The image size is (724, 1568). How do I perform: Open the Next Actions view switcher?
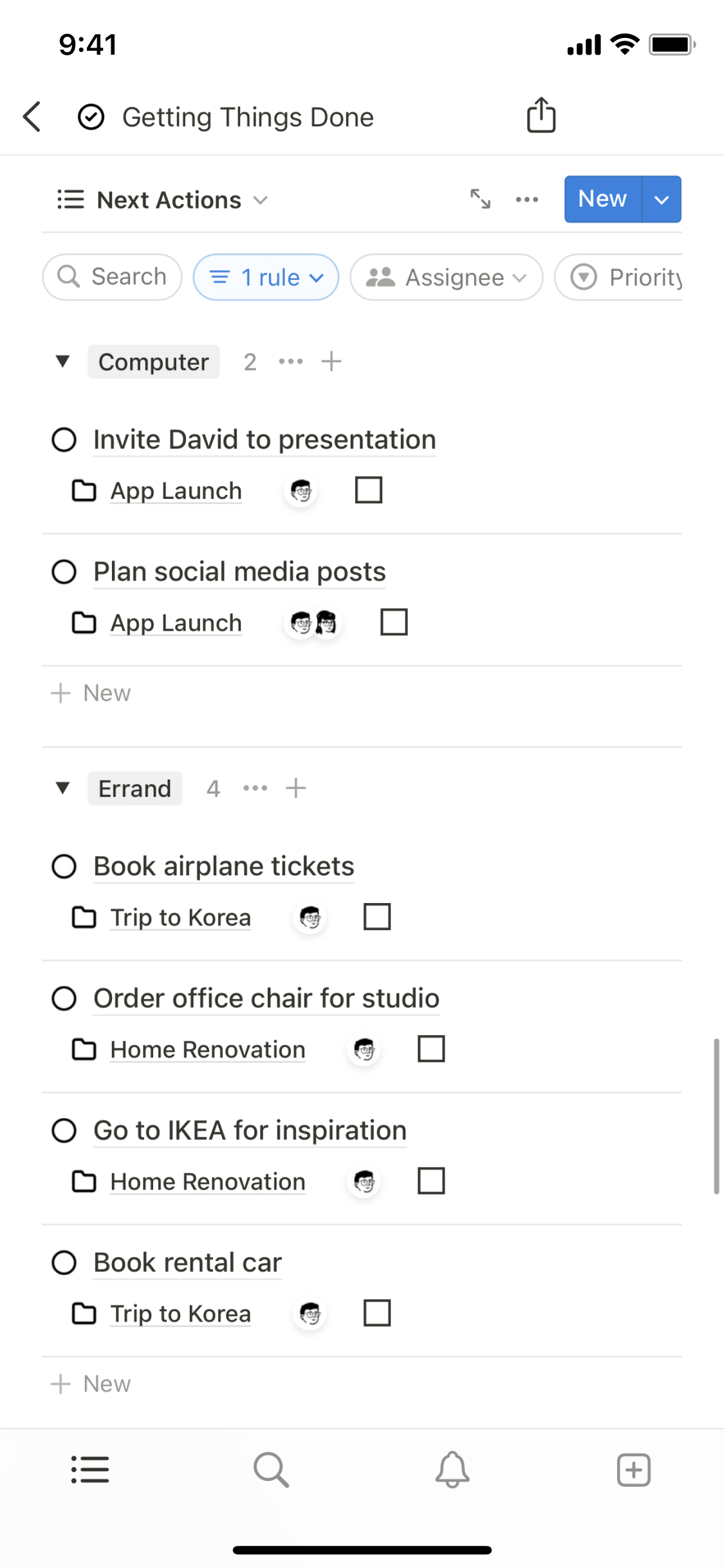coord(162,200)
